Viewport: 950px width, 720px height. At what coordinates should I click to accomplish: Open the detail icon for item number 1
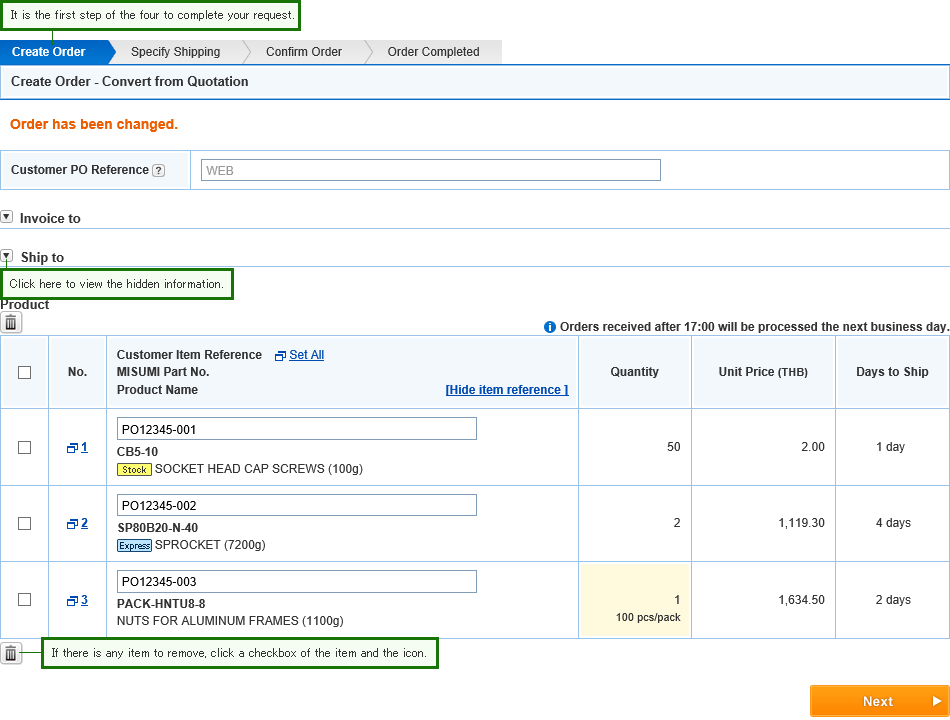[72, 448]
